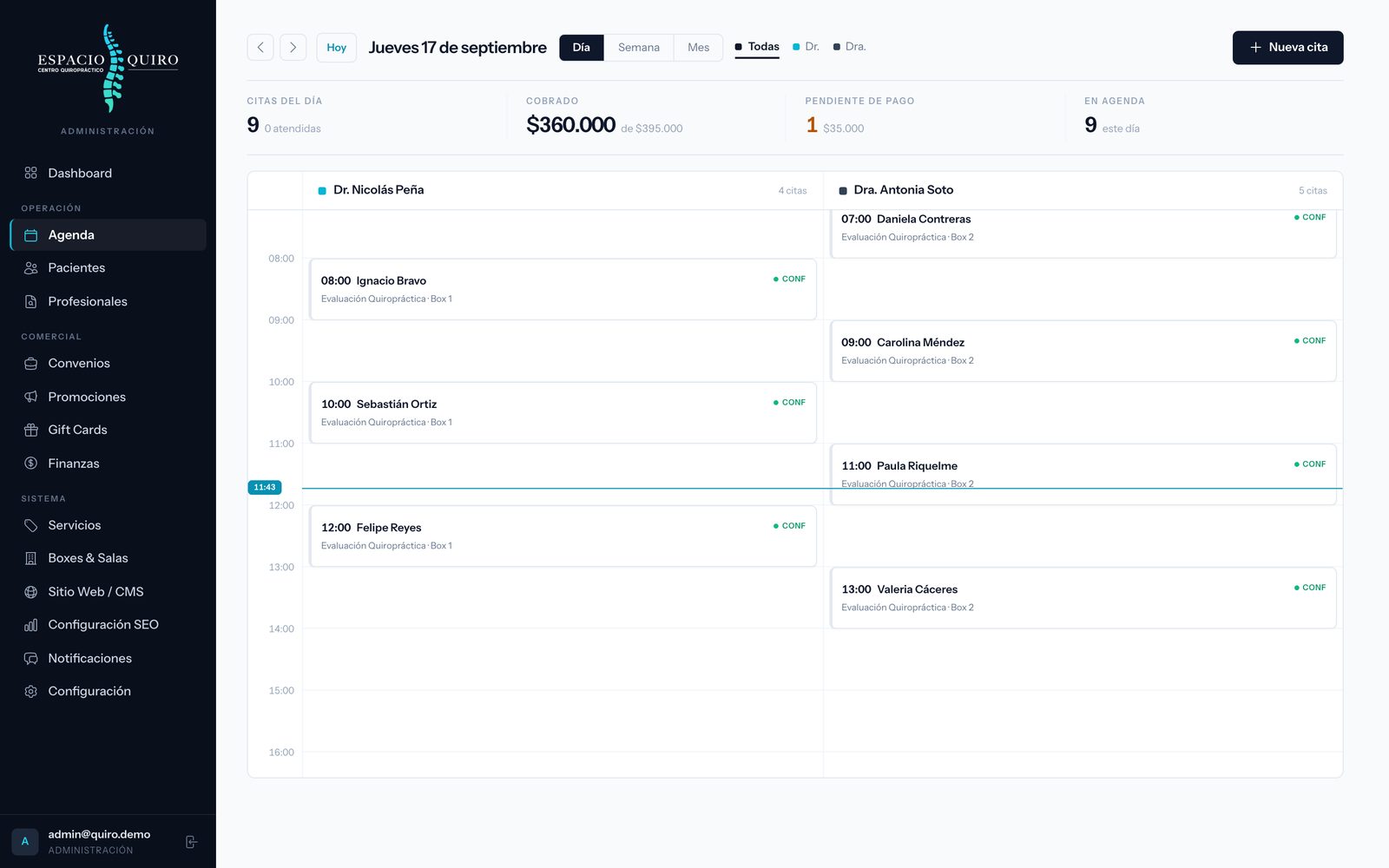The height and width of the screenshot is (868, 1389).
Task: Filter agenda by Dr. only
Action: tap(806, 47)
